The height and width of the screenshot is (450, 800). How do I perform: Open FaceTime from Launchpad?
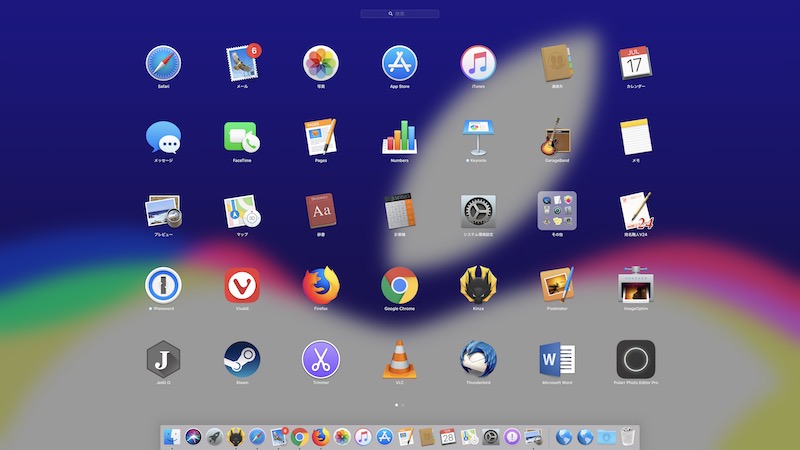(242, 137)
